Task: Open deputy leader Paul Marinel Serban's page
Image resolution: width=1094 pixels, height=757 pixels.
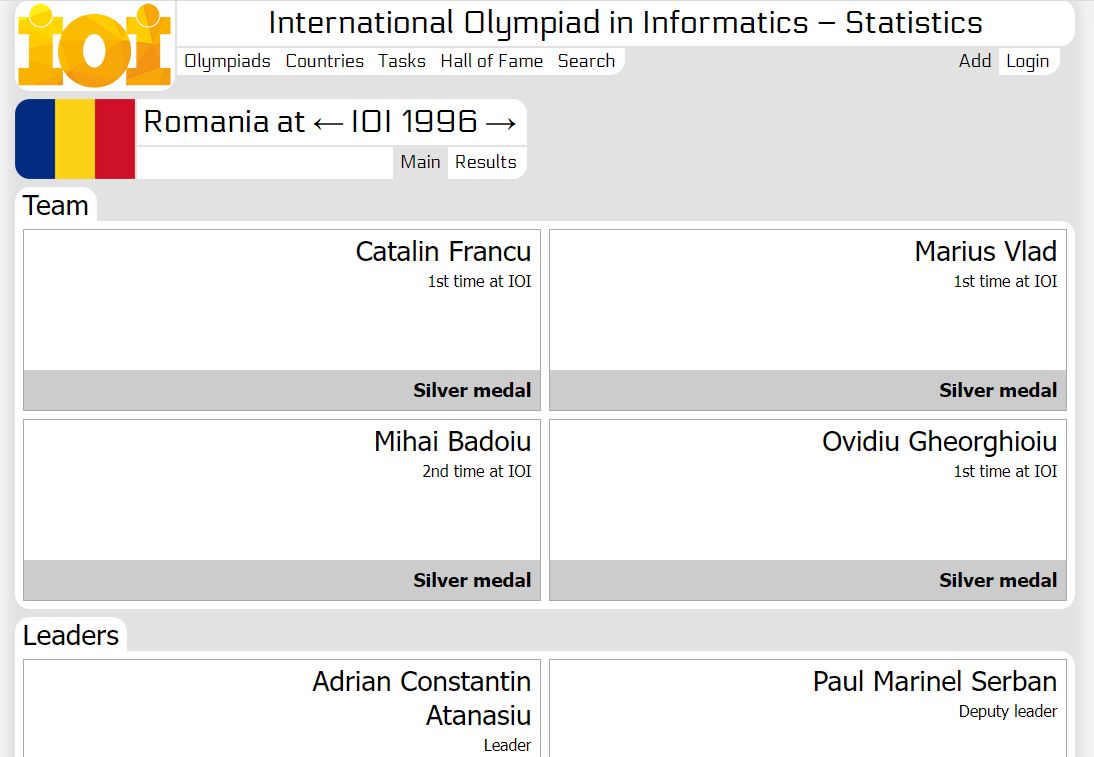Action: click(934, 682)
